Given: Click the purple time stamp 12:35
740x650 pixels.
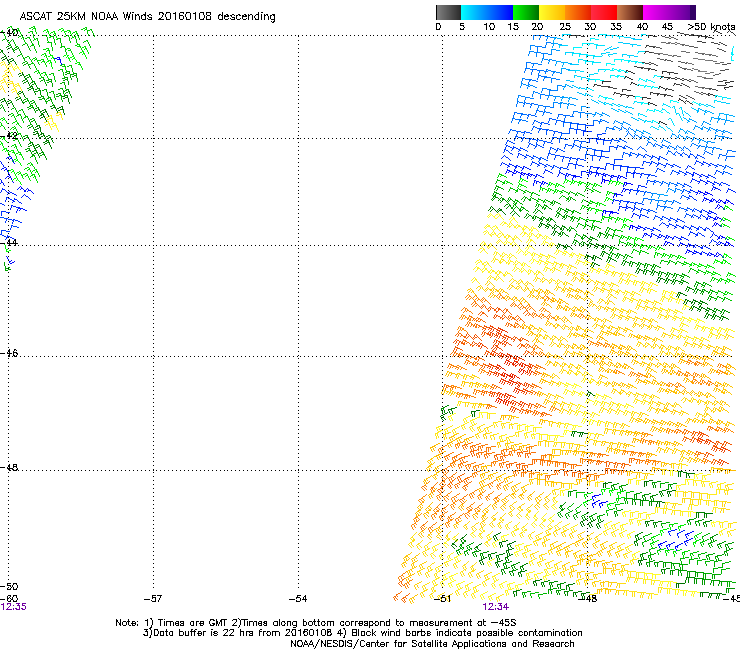Looking at the screenshot, I should pyautogui.click(x=13, y=607).
